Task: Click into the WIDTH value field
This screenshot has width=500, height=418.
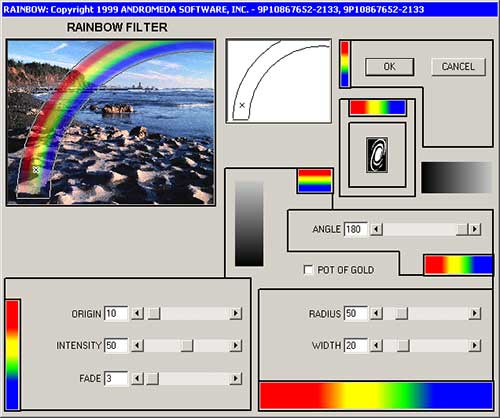Action: pos(356,345)
